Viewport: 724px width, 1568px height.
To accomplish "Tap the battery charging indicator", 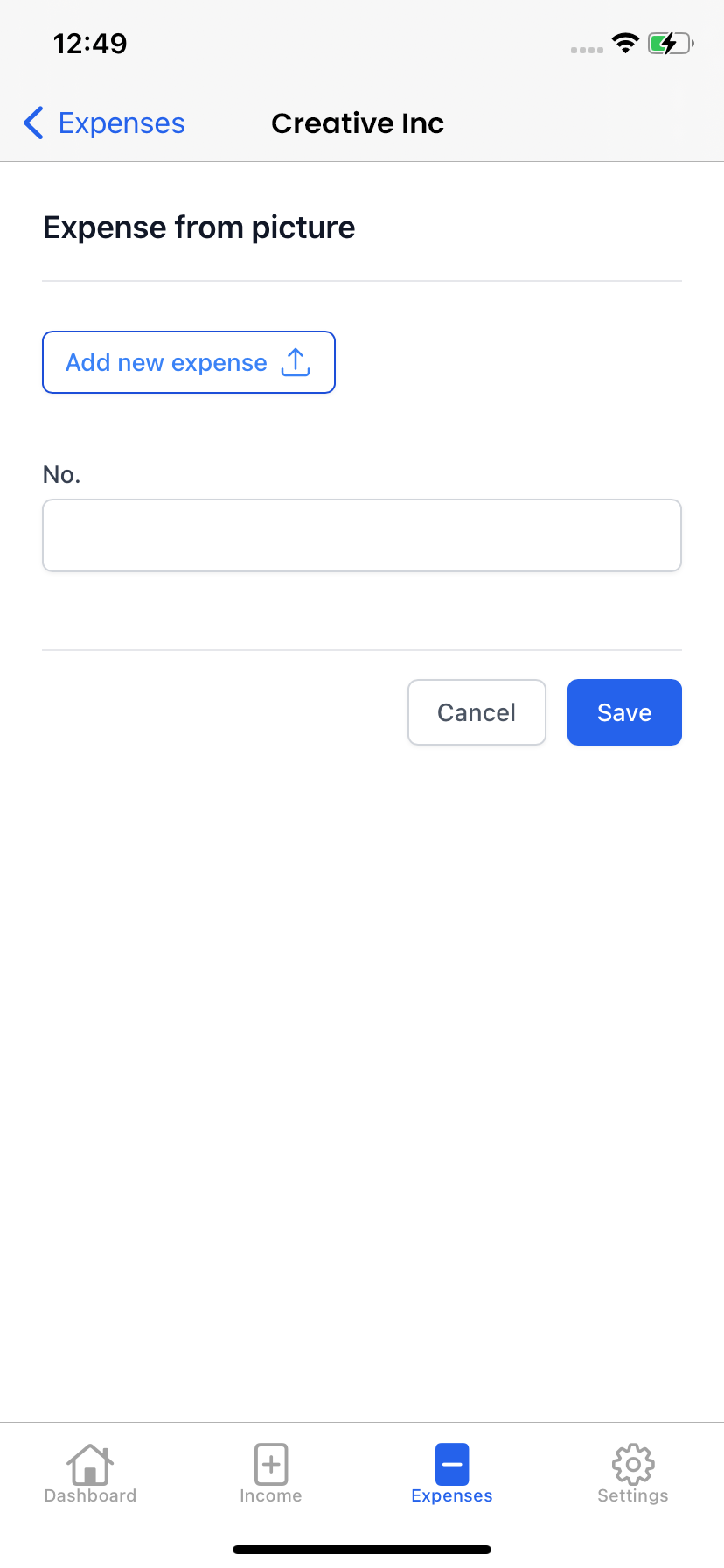I will point(670,44).
